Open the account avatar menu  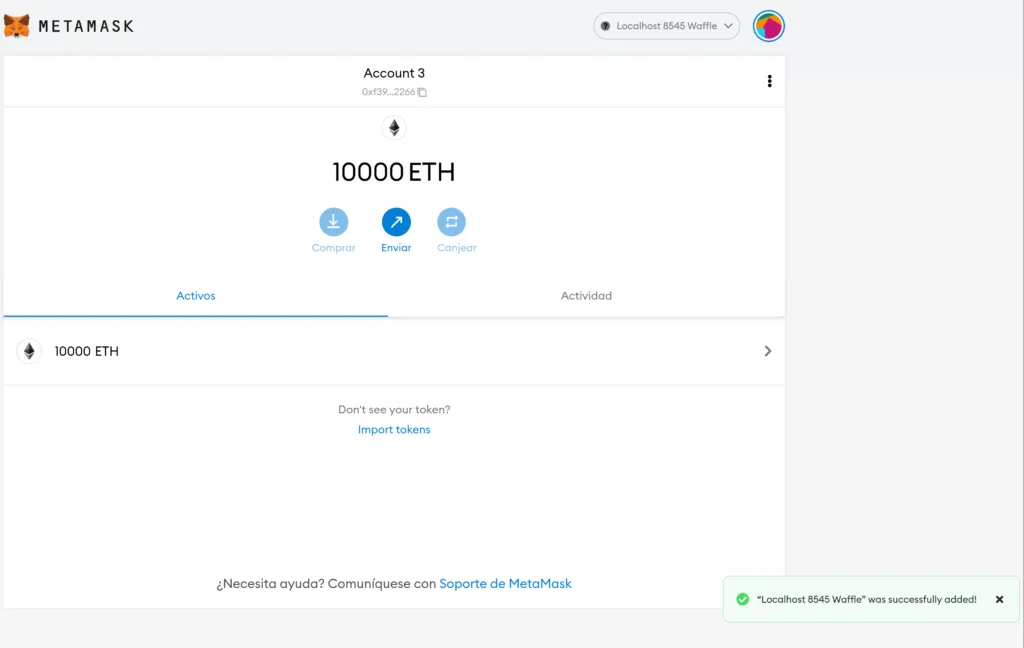pyautogui.click(x=768, y=26)
